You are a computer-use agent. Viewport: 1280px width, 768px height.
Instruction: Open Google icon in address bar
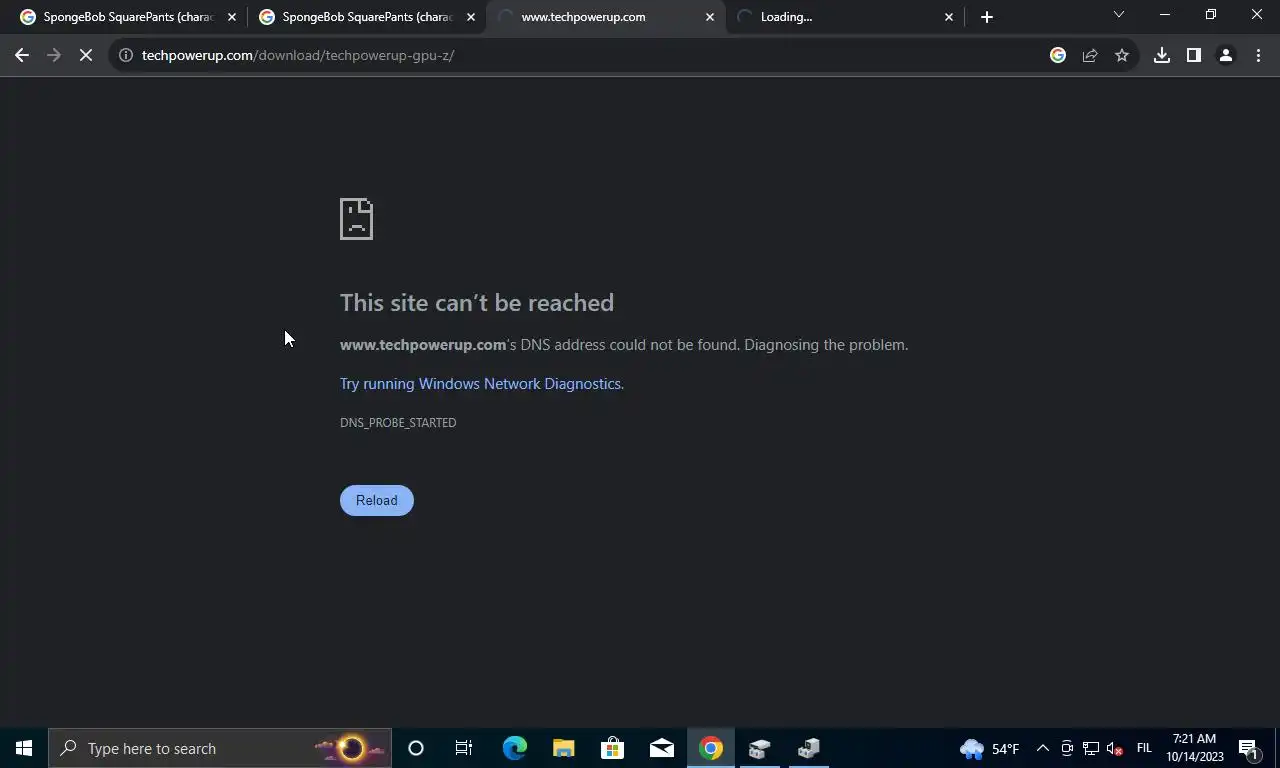tap(1058, 56)
